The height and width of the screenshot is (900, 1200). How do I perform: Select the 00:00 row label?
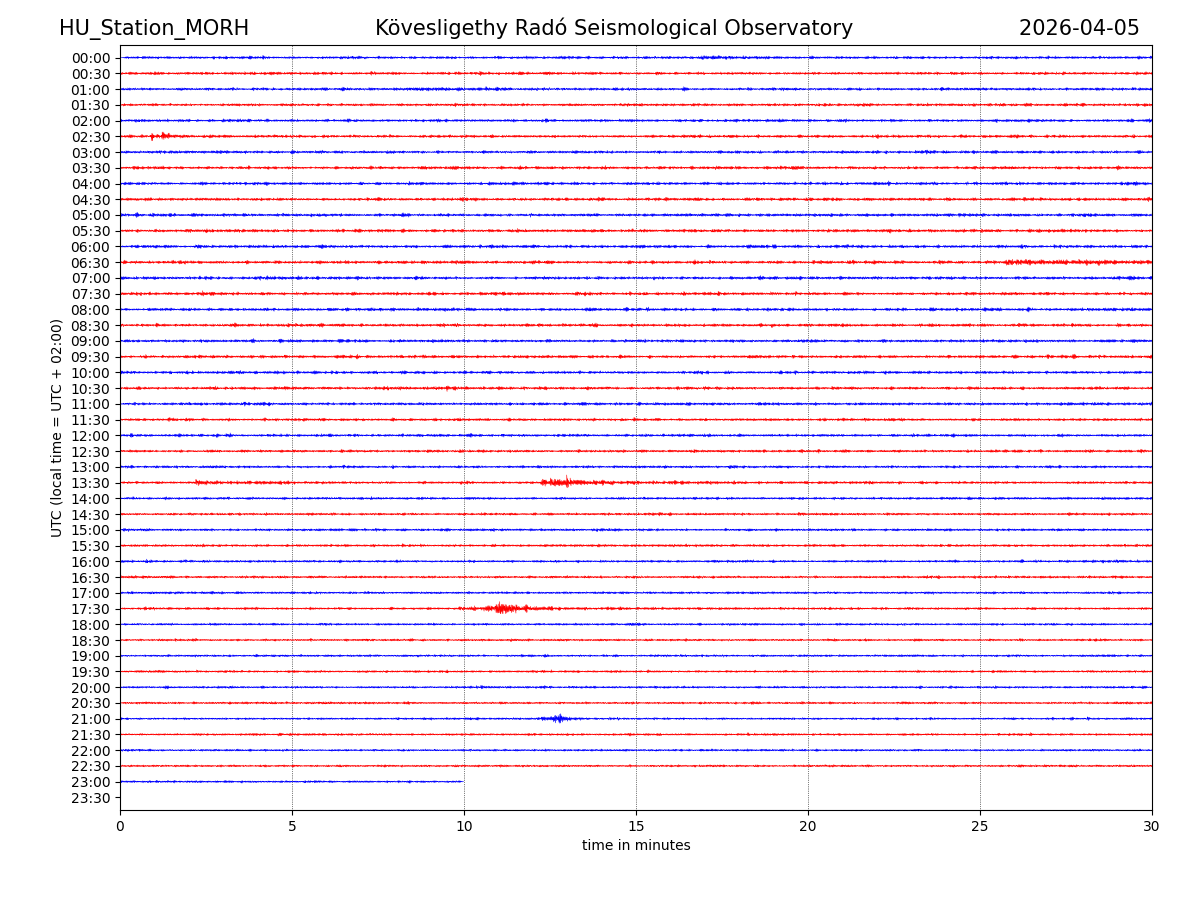click(91, 58)
